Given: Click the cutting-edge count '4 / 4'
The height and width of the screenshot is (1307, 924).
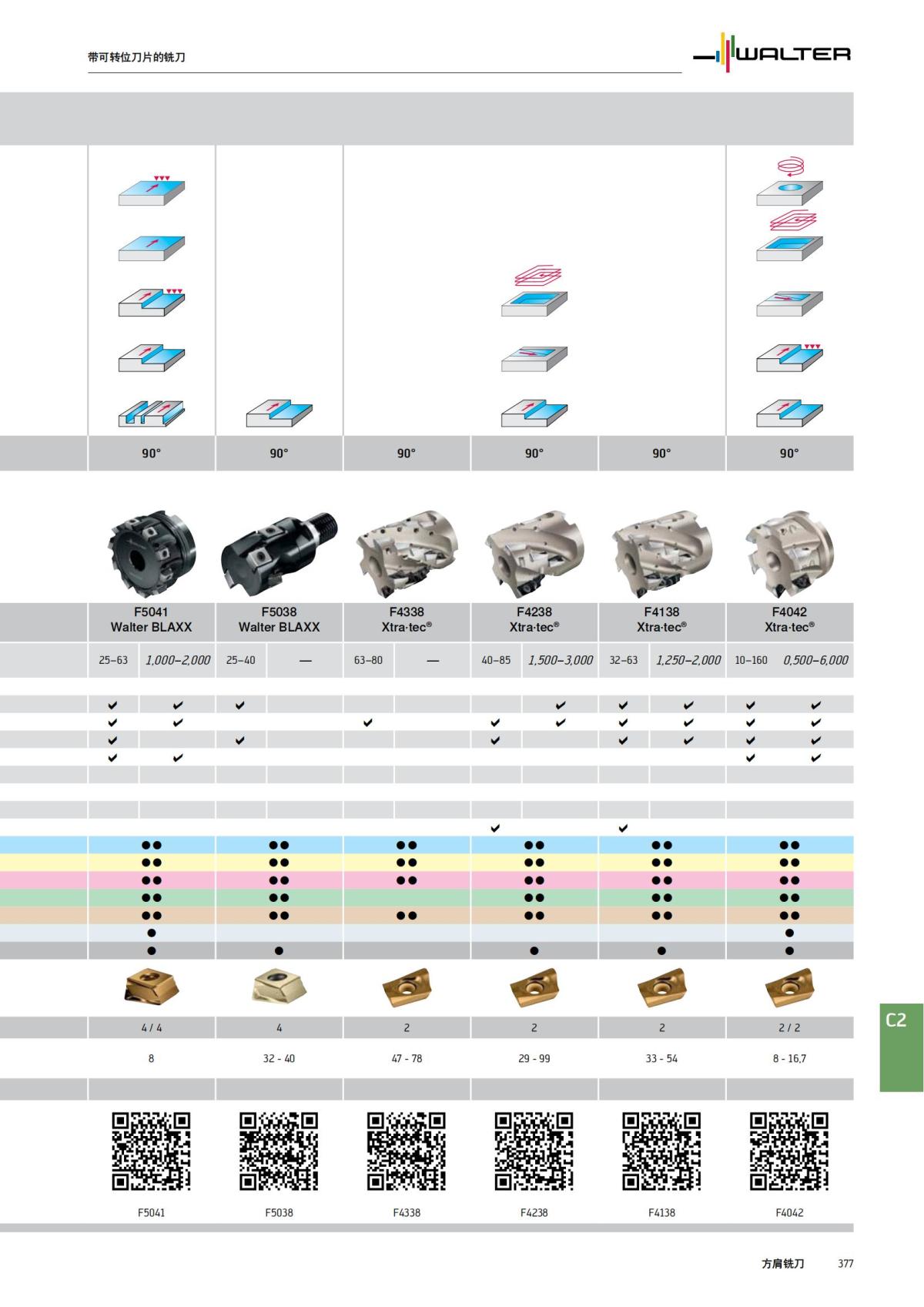Looking at the screenshot, I should click(152, 1027).
